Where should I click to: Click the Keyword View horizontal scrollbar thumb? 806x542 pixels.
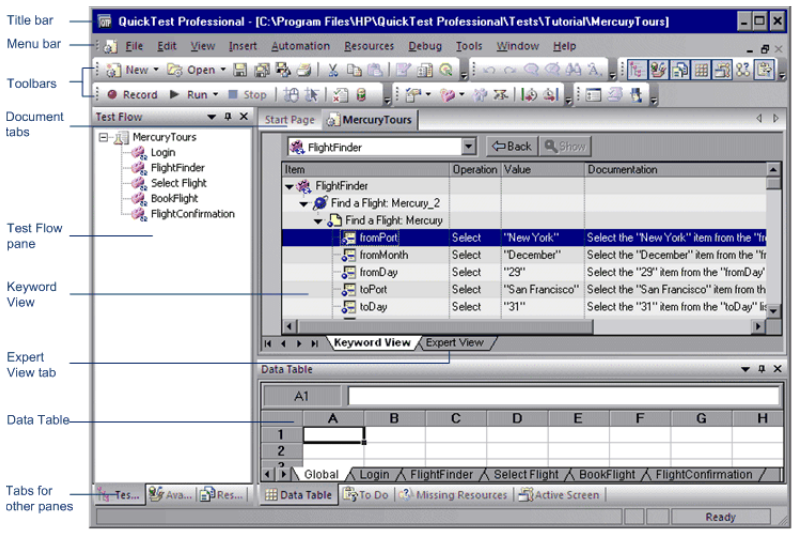pos(445,327)
